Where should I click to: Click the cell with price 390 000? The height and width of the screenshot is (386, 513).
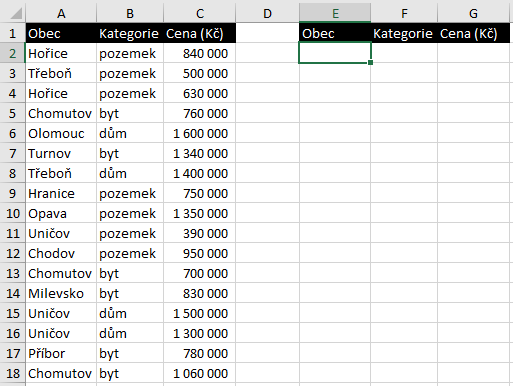coord(199,233)
